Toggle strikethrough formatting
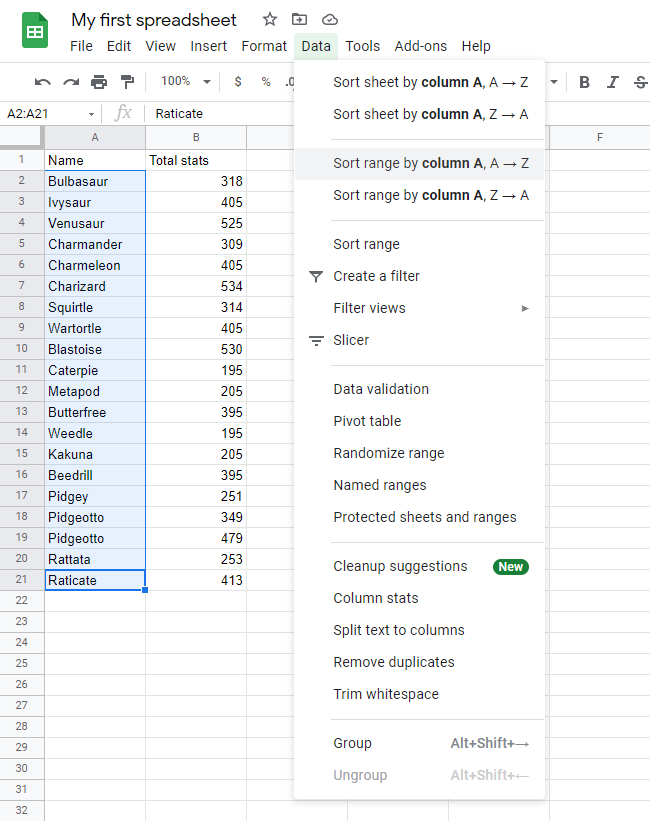Viewport: 650px width, 821px height. 640,82
